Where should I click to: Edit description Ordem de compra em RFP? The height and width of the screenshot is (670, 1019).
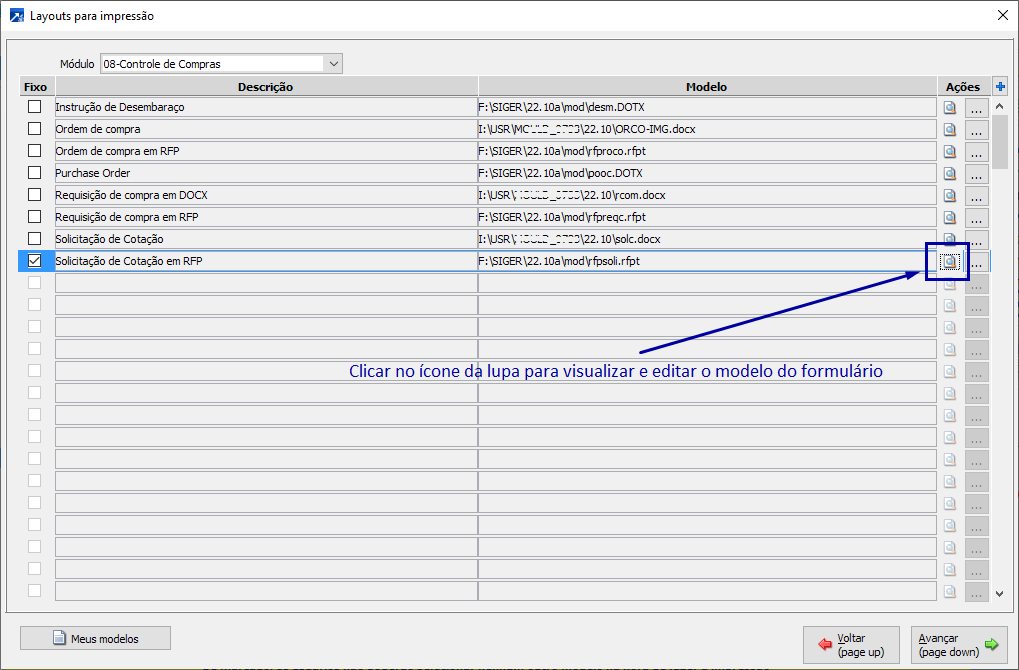(x=266, y=151)
